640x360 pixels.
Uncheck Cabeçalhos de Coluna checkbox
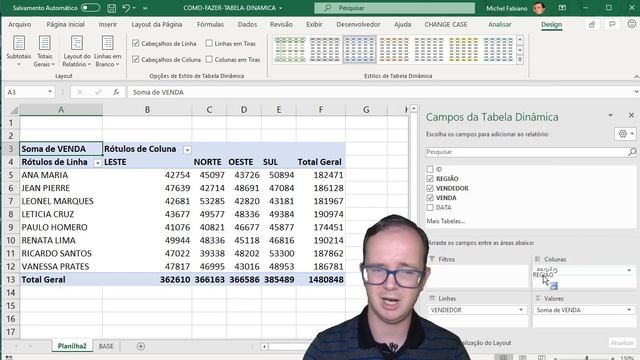(x=136, y=60)
